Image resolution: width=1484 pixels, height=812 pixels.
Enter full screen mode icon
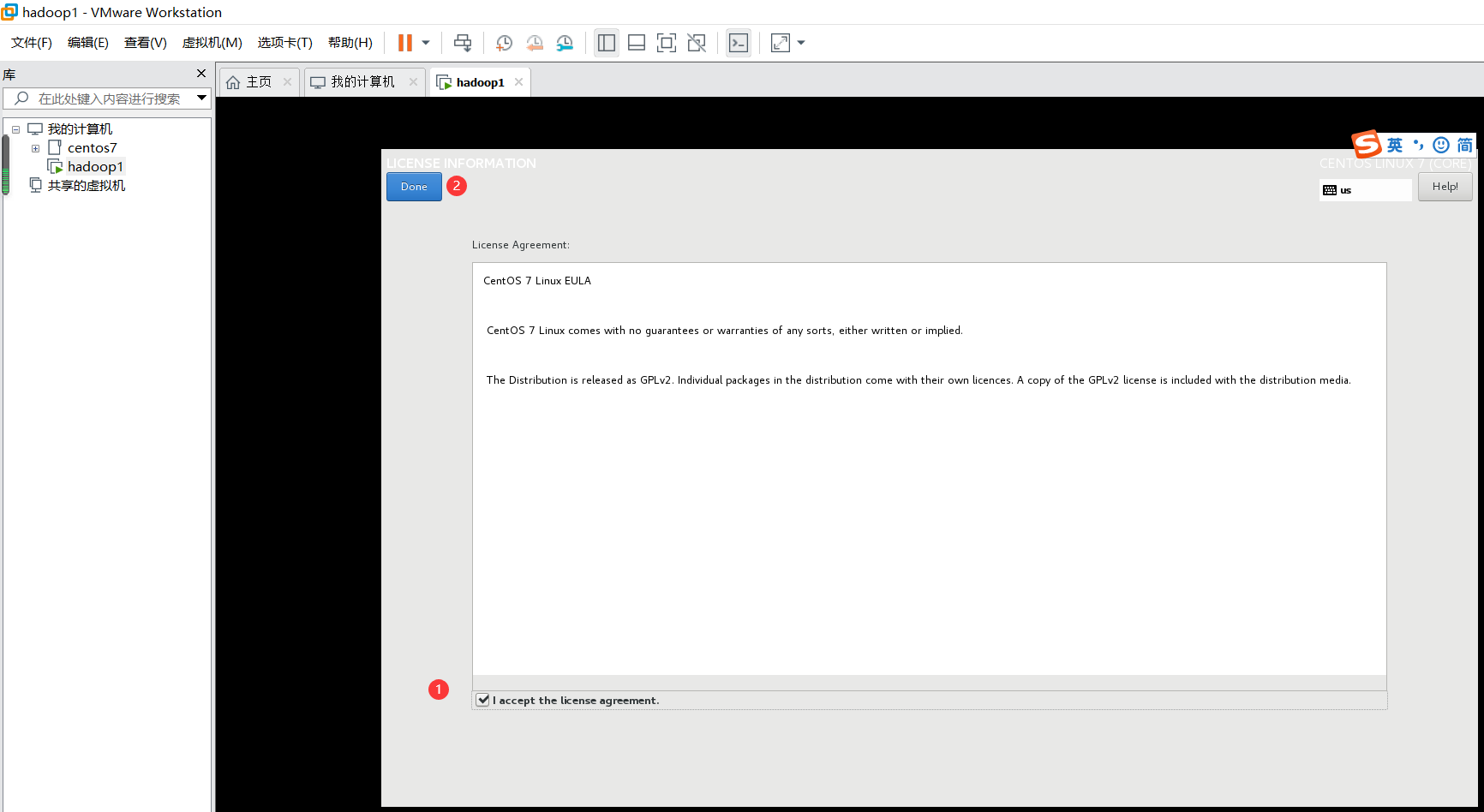click(667, 43)
